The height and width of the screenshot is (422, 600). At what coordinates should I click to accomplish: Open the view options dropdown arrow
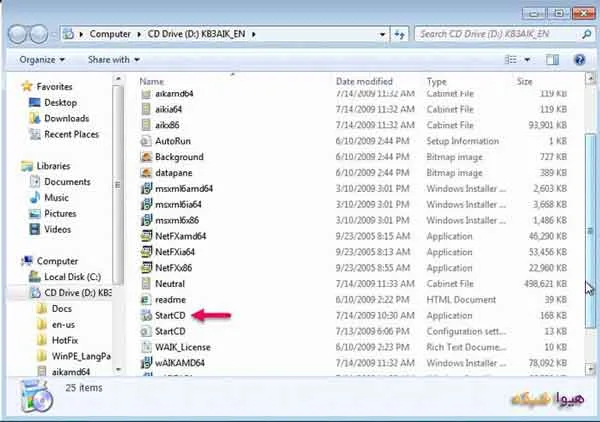(x=527, y=60)
